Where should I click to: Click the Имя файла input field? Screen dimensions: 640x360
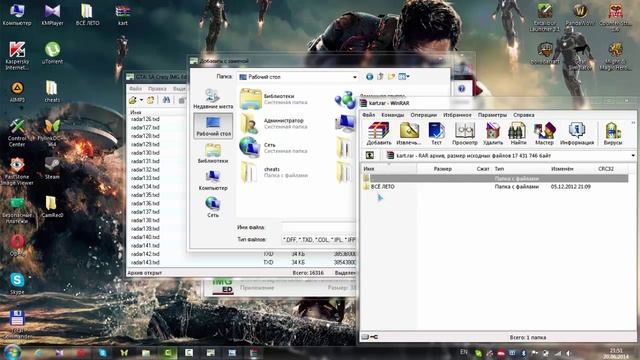point(319,227)
